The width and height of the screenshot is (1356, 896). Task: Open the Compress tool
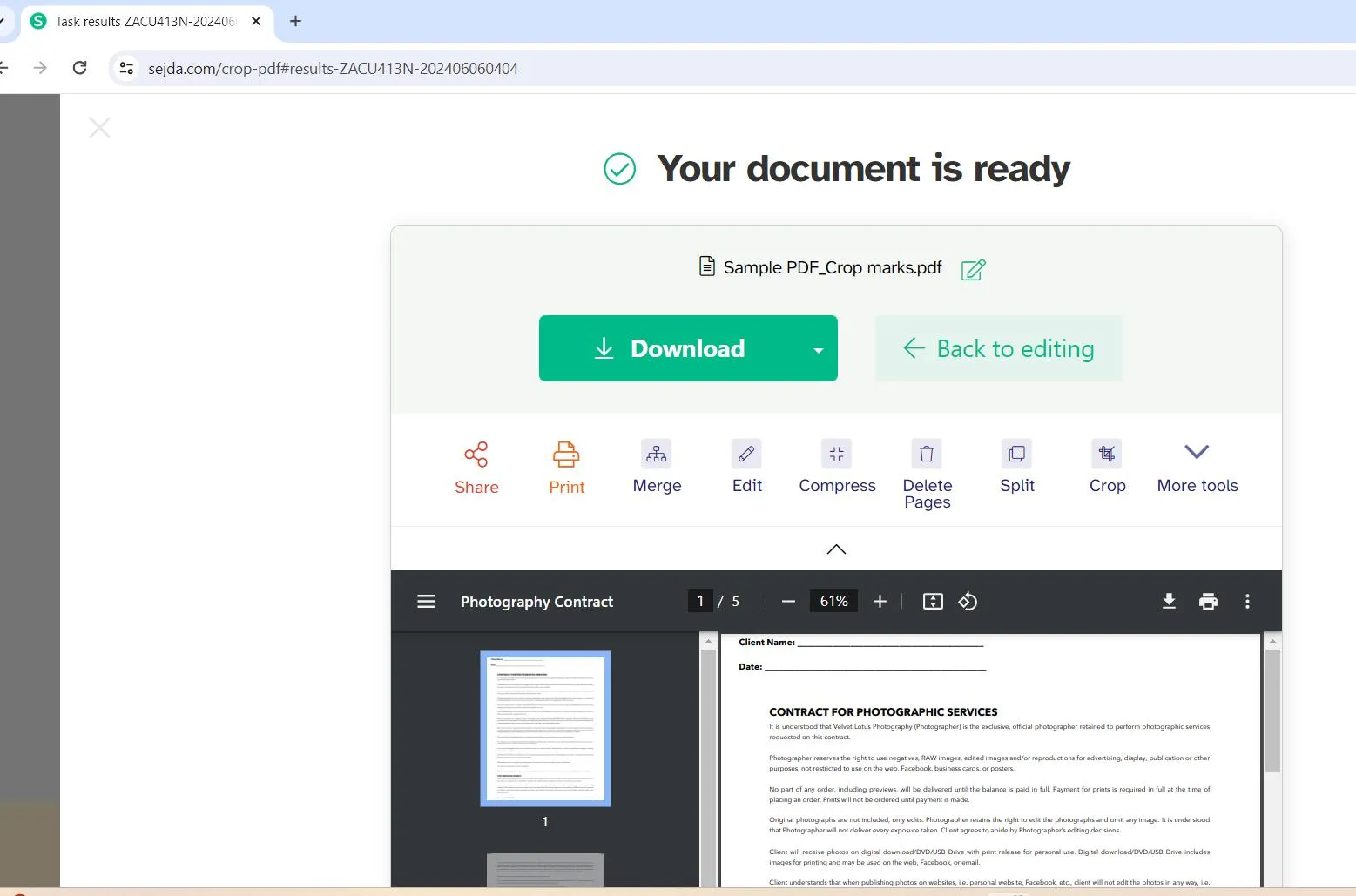(x=836, y=454)
